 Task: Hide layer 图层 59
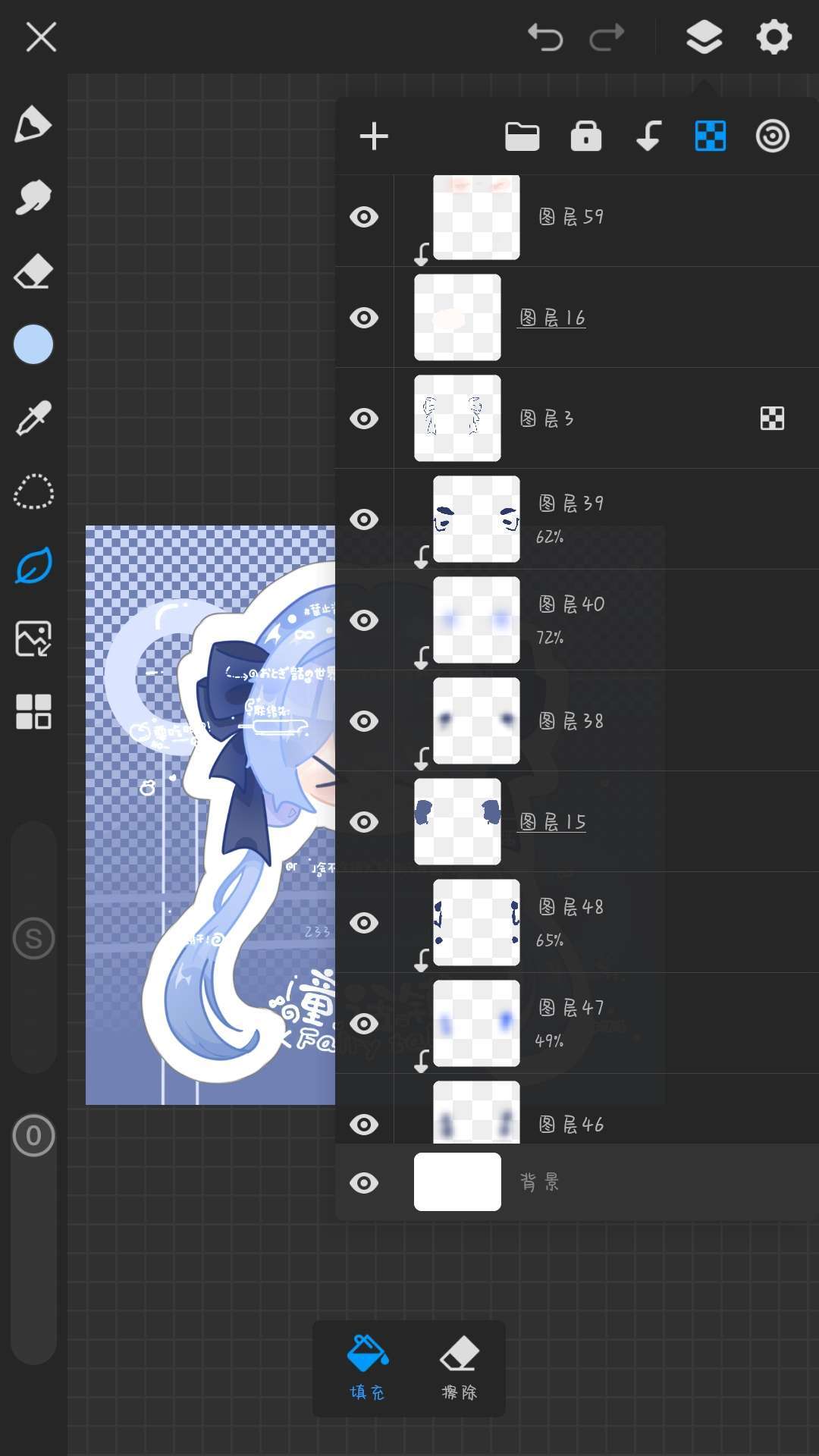point(364,217)
